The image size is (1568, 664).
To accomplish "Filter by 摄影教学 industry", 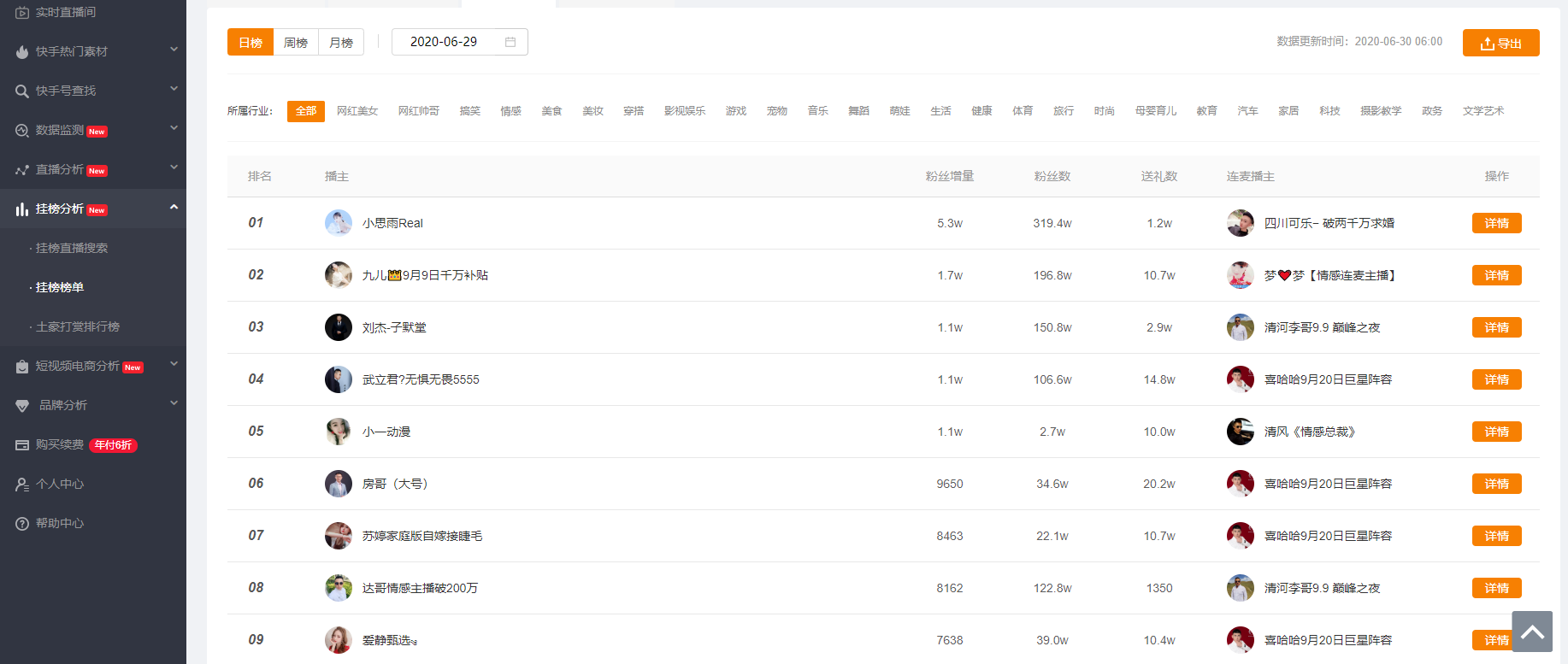I will 1381,111.
